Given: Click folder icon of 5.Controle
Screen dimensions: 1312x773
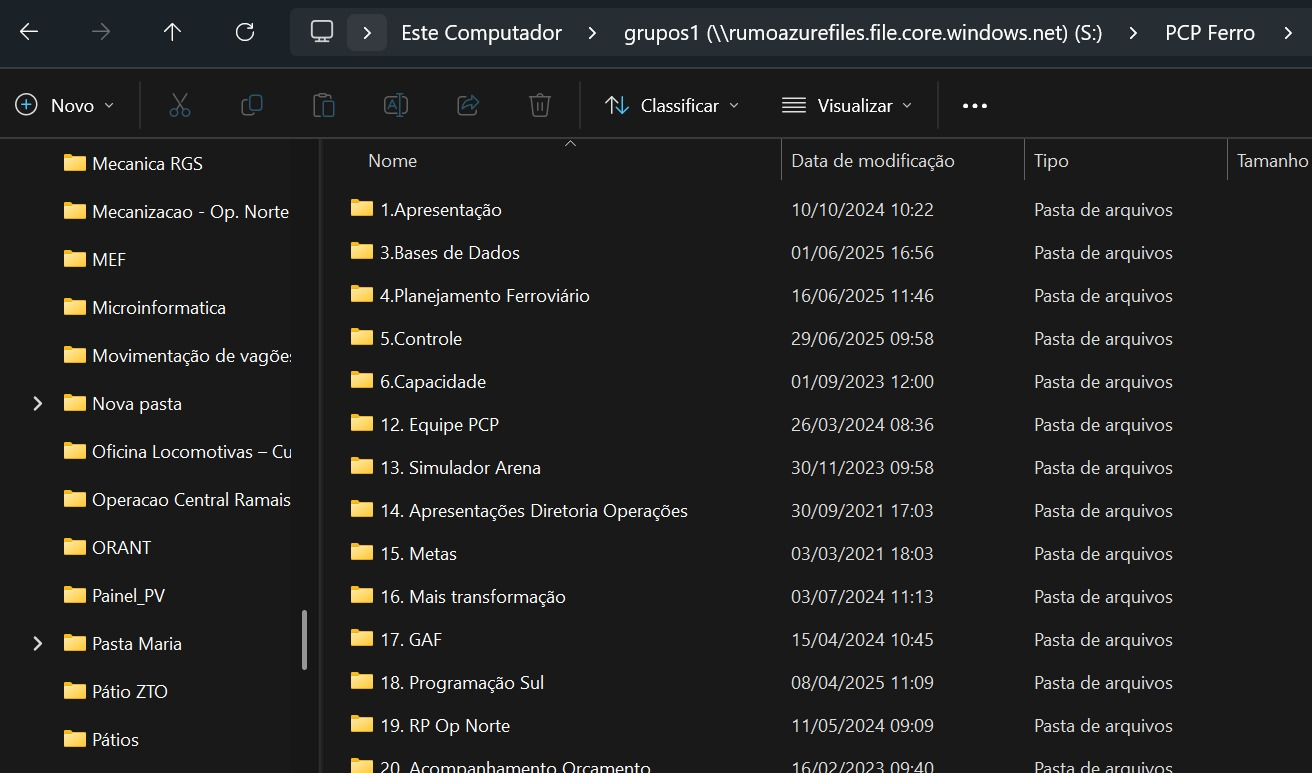Looking at the screenshot, I should pos(362,337).
